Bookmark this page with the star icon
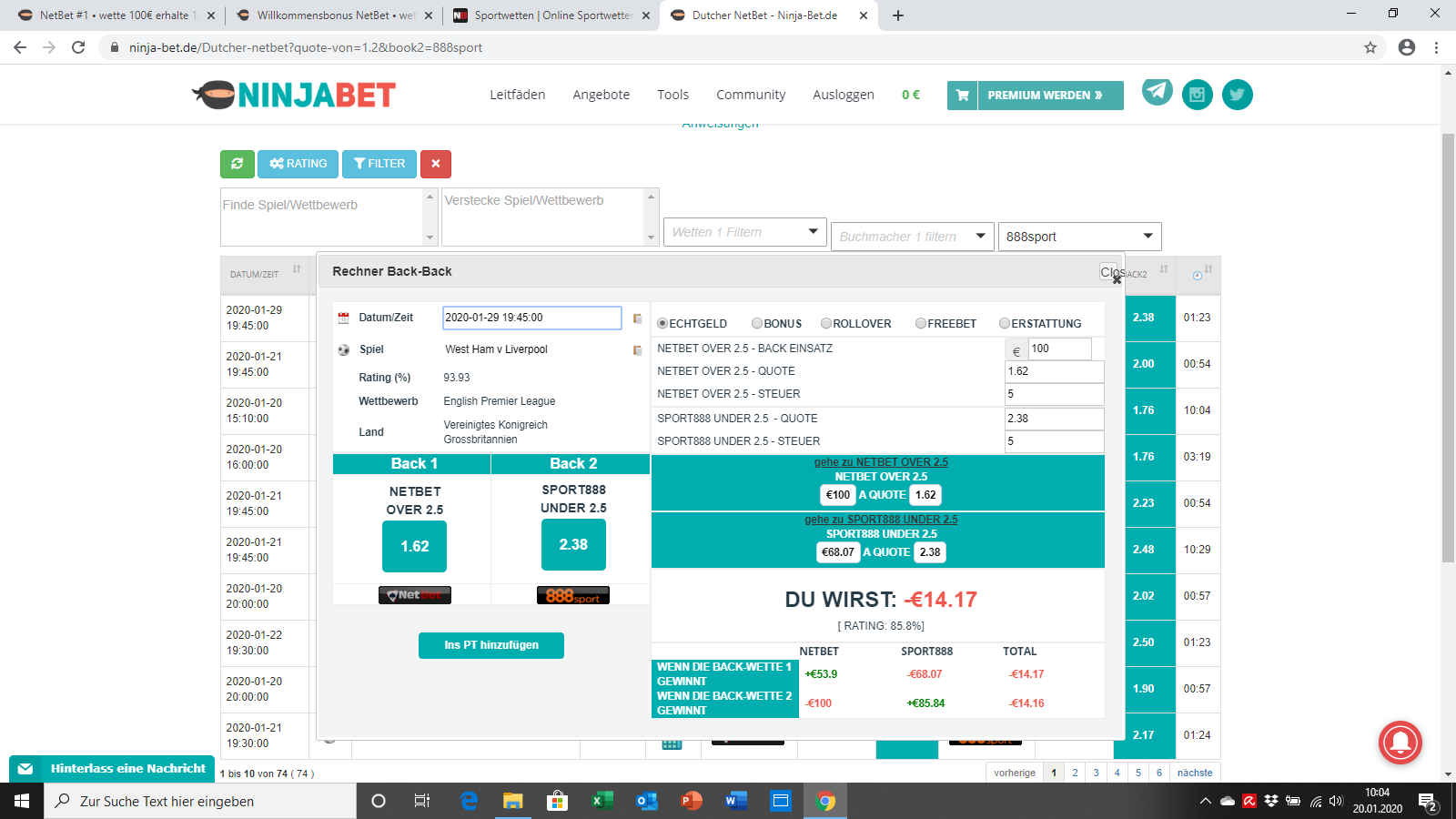The image size is (1456, 819). (x=1370, y=47)
